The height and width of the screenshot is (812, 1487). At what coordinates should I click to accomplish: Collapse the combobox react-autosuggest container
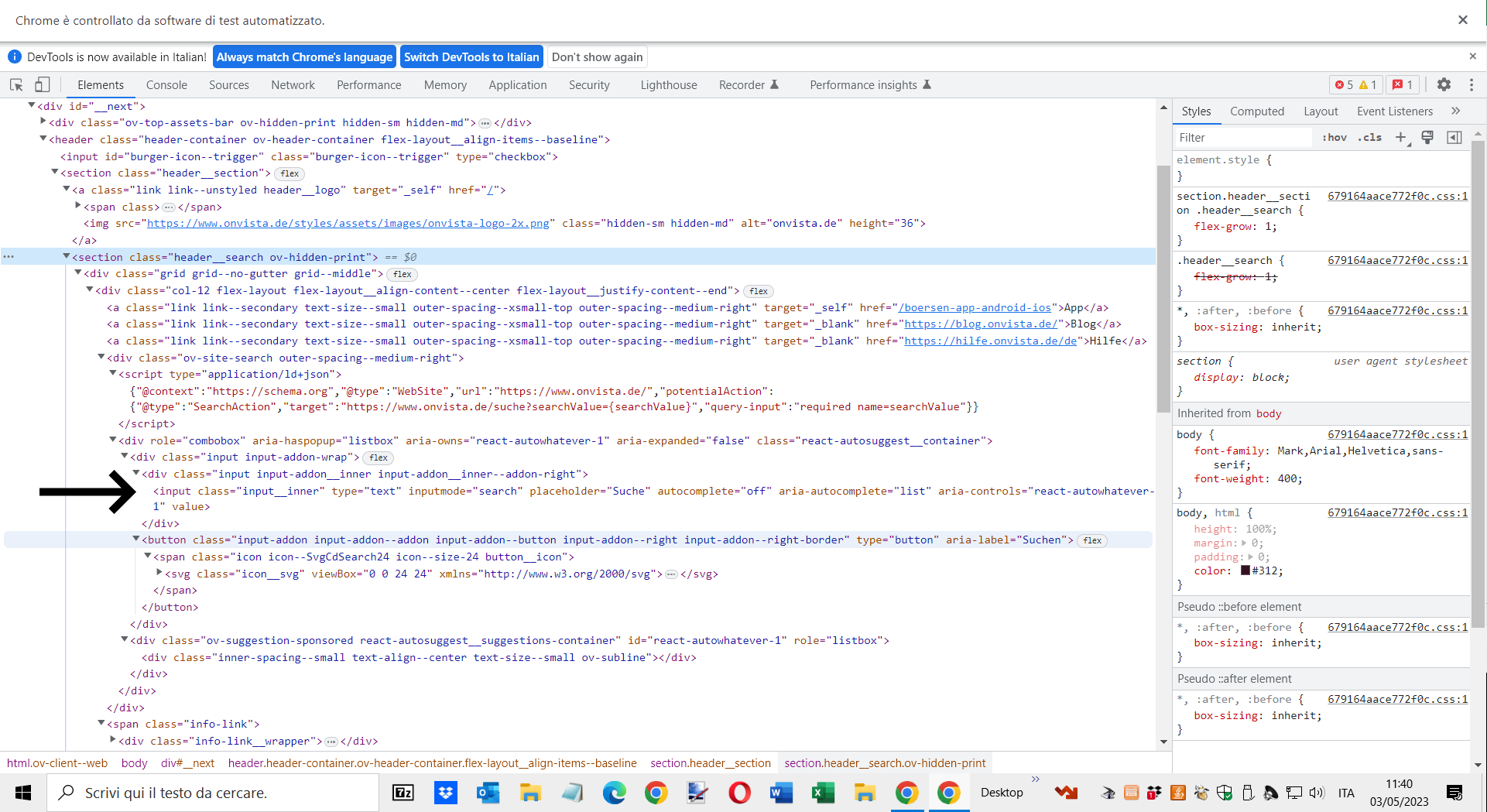113,440
